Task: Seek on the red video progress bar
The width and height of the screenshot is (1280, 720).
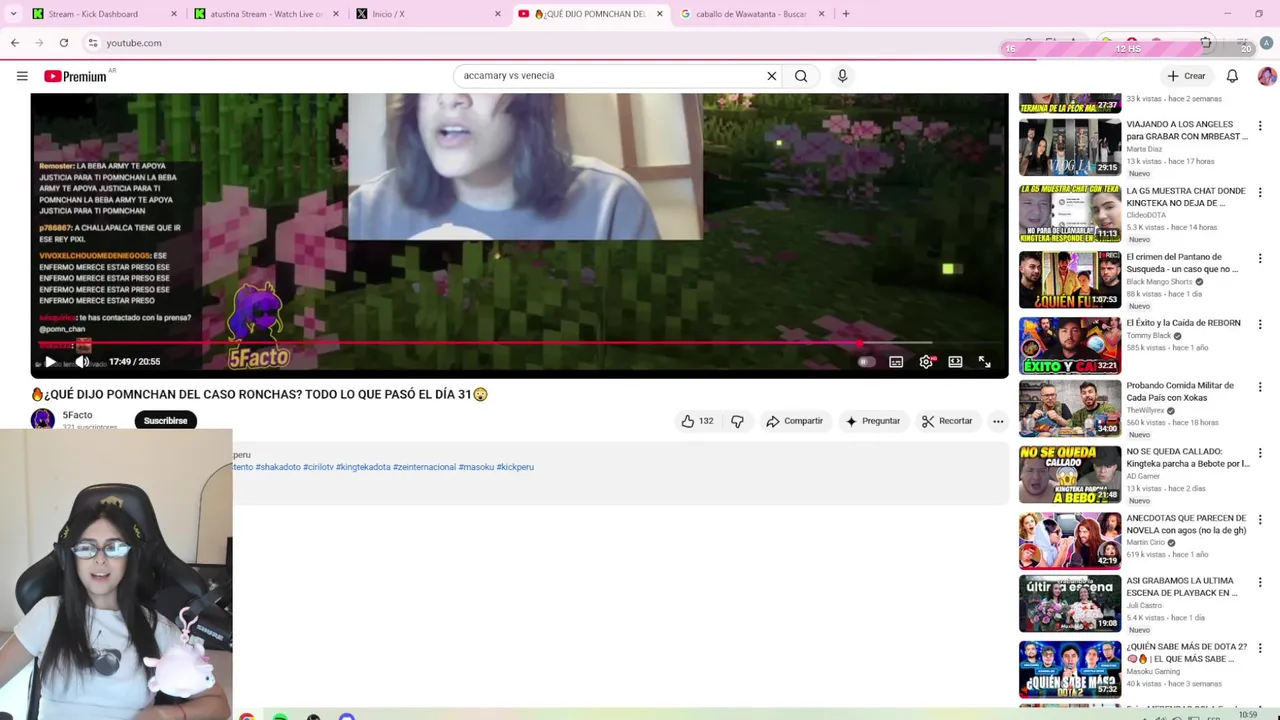Action: tap(485, 343)
